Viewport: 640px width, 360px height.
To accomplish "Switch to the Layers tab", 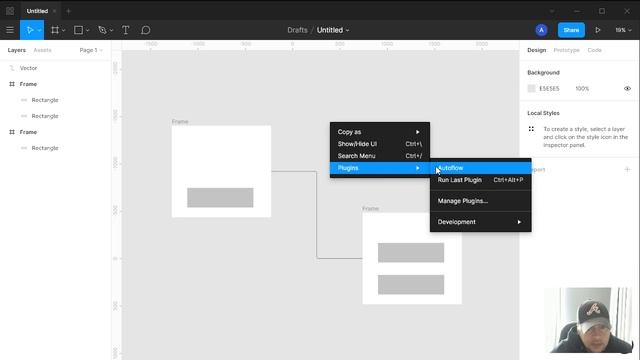I will point(17,50).
